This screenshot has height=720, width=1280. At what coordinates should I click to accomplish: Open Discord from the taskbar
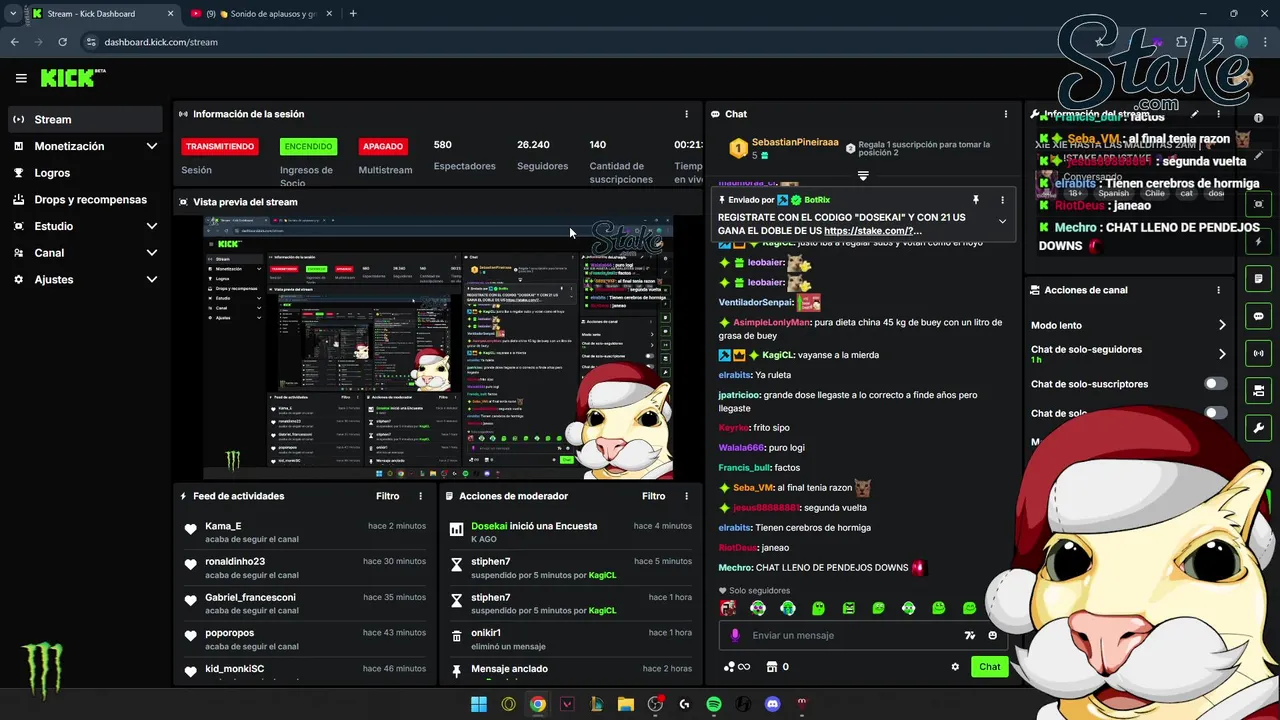(772, 704)
